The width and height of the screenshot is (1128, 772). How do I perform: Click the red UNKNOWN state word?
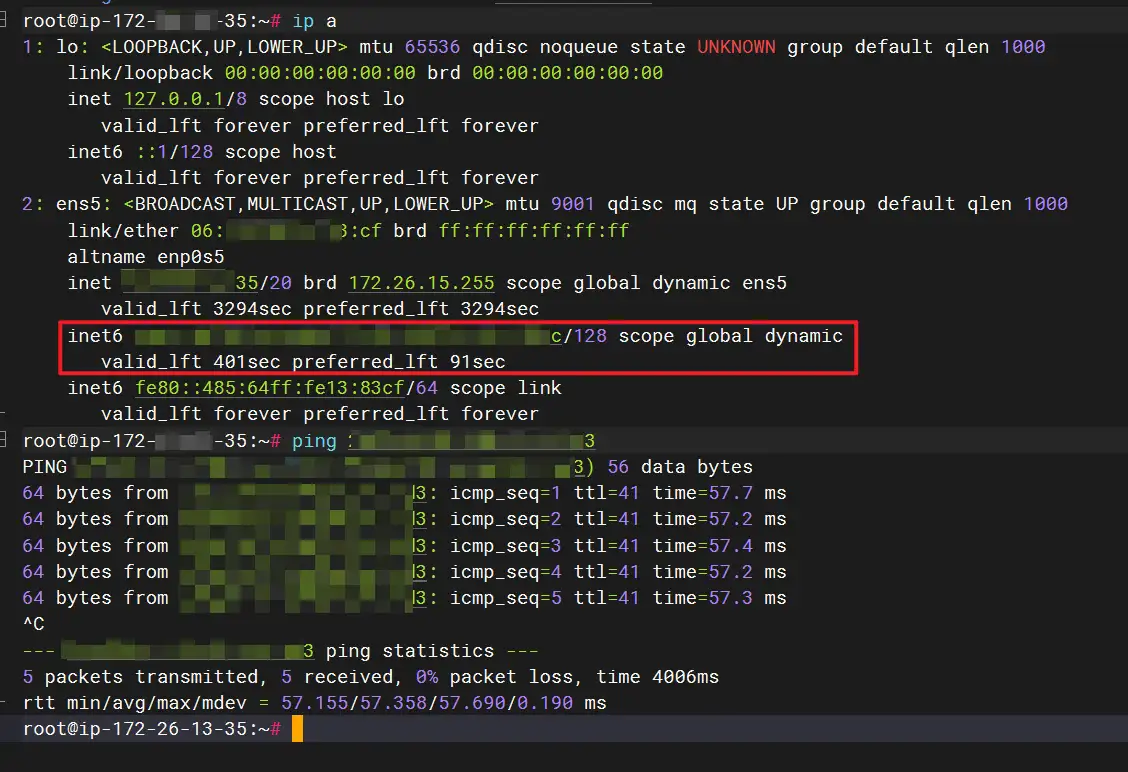[x=736, y=47]
